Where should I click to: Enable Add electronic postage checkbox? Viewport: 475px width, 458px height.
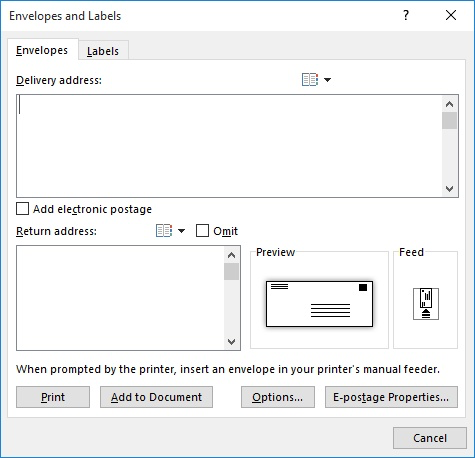pos(23,209)
